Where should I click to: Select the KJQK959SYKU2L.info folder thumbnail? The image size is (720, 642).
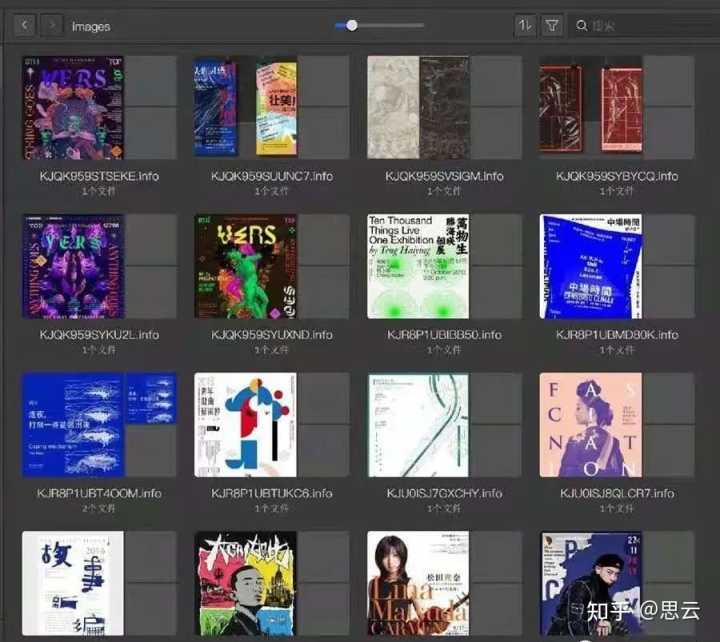click(x=99, y=266)
